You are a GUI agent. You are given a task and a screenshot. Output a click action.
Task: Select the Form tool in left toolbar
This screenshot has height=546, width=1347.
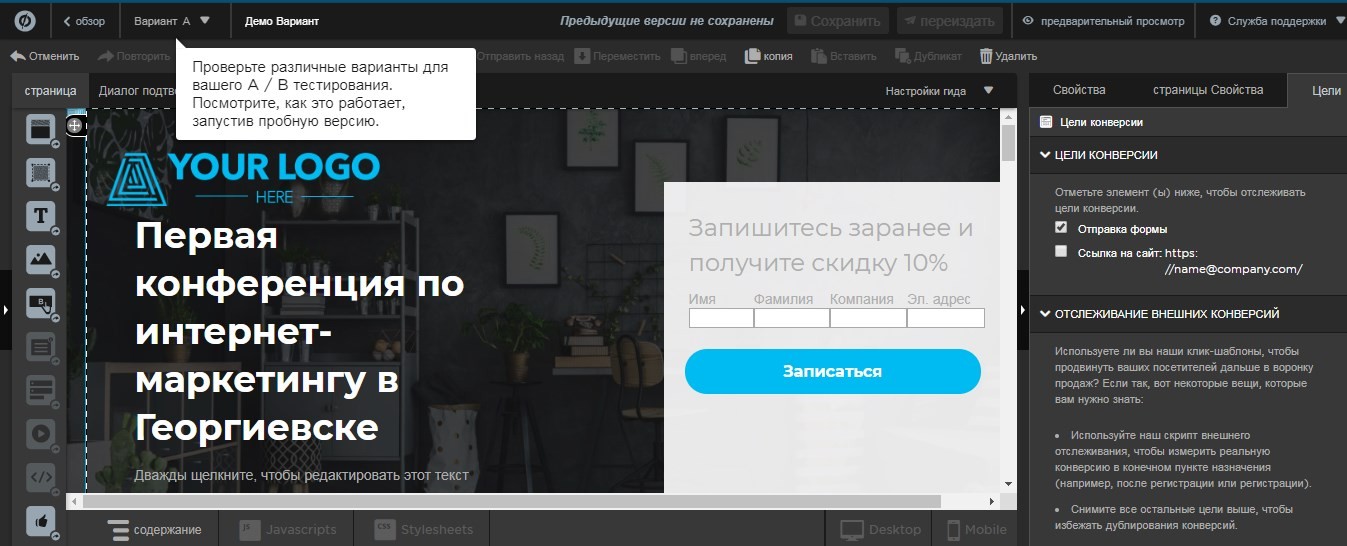tap(40, 347)
